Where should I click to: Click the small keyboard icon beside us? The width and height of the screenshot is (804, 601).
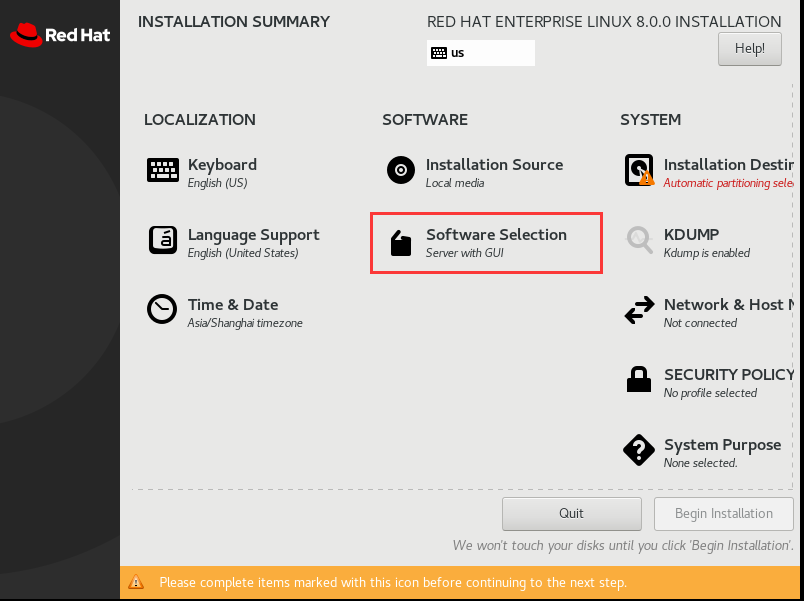coord(439,53)
